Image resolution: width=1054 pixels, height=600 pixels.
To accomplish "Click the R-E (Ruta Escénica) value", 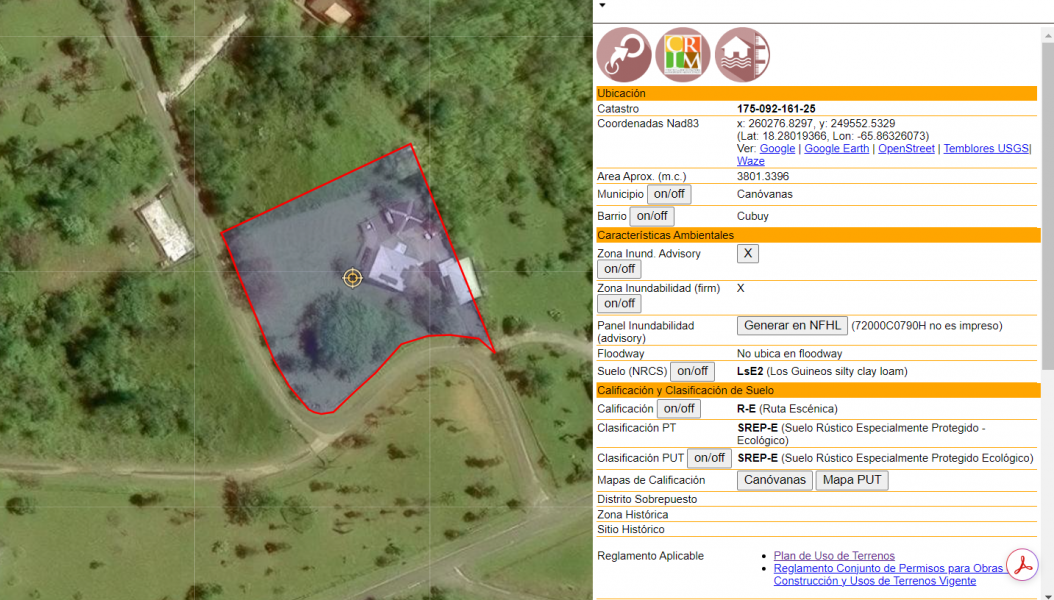I will coord(787,409).
